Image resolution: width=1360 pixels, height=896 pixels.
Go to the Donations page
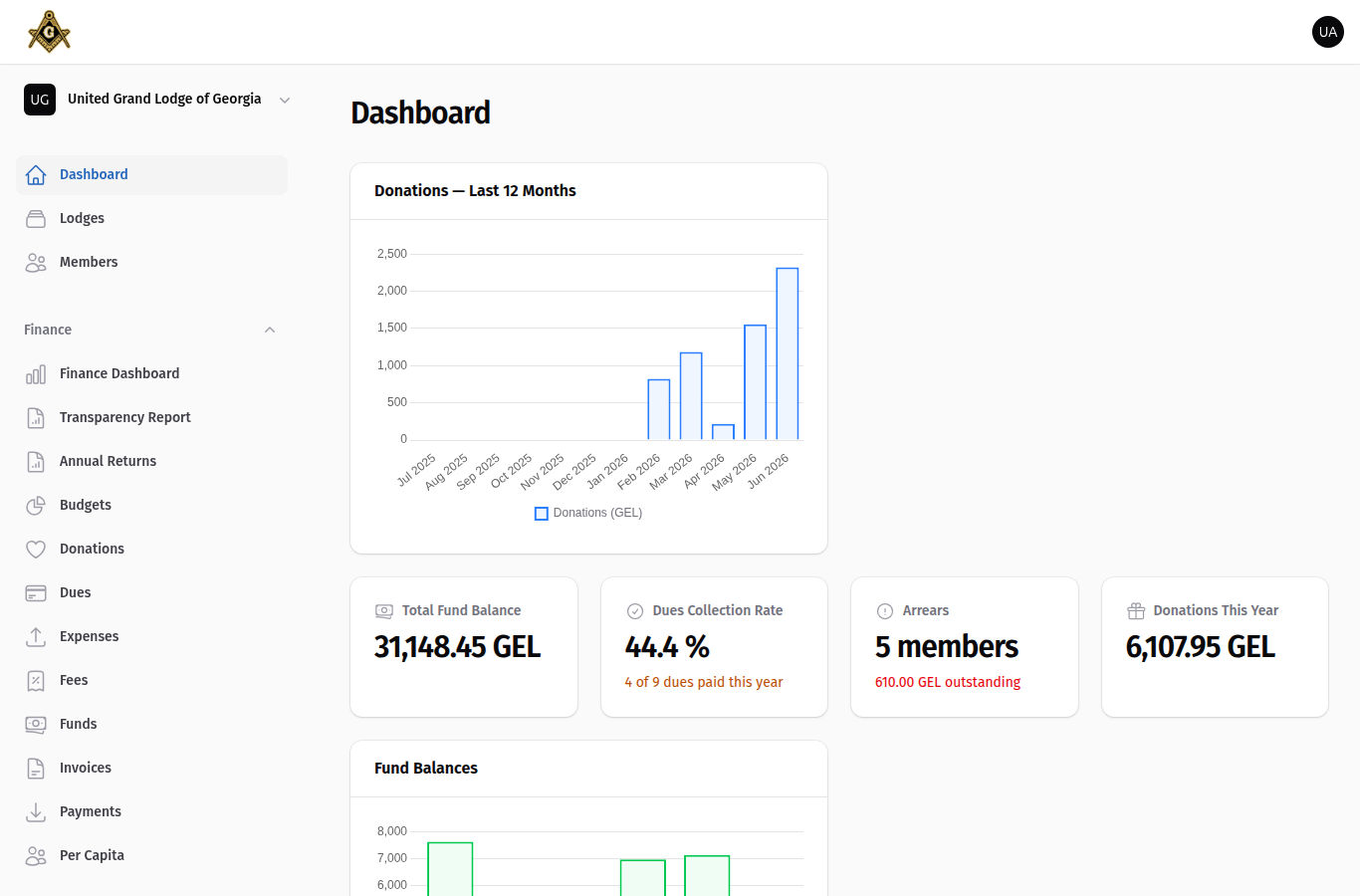(x=151, y=550)
